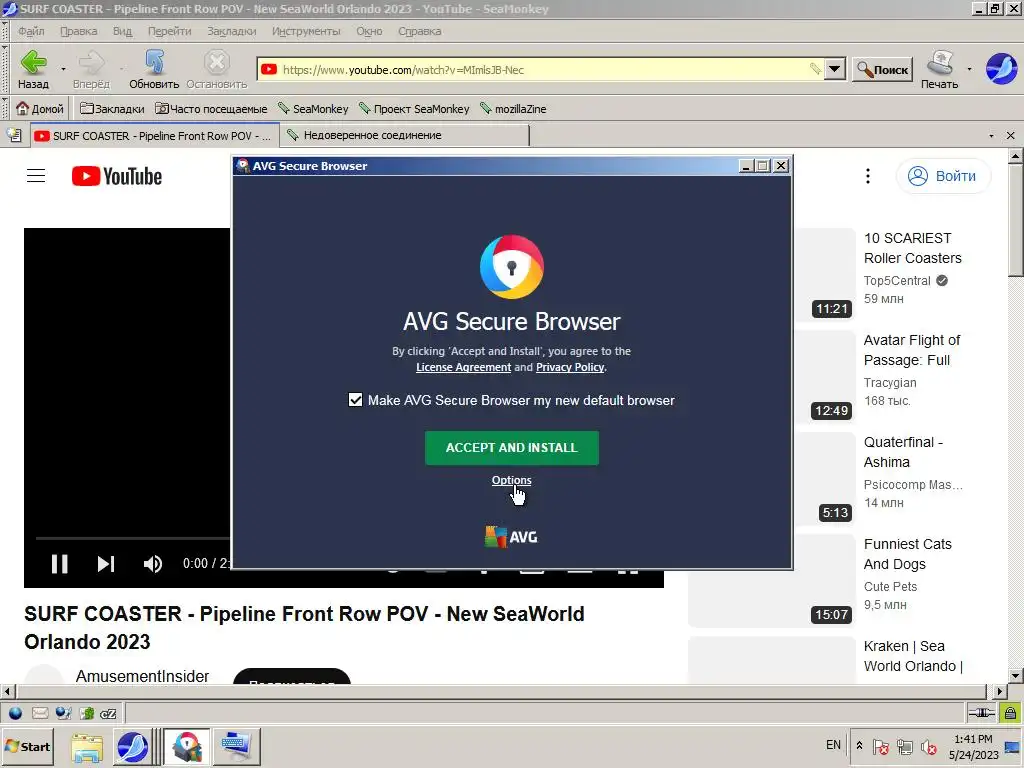Click online/offline indicator in status bar
This screenshot has width=1024, height=768.
click(x=981, y=713)
